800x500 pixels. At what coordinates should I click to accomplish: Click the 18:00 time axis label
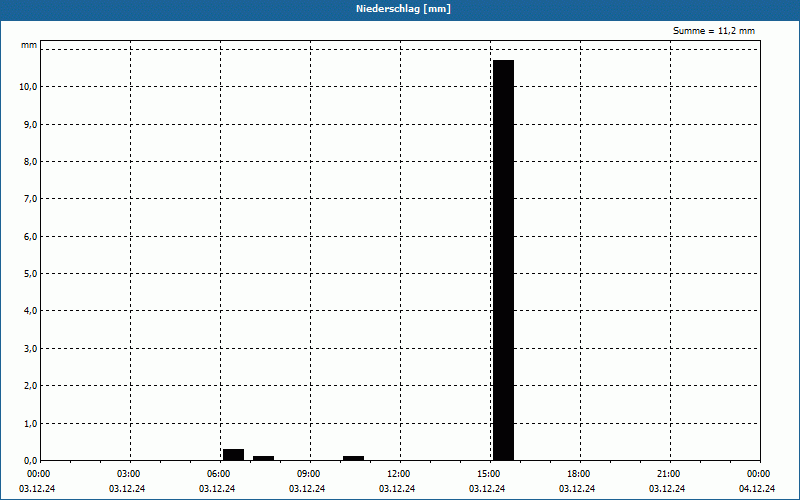(x=579, y=474)
